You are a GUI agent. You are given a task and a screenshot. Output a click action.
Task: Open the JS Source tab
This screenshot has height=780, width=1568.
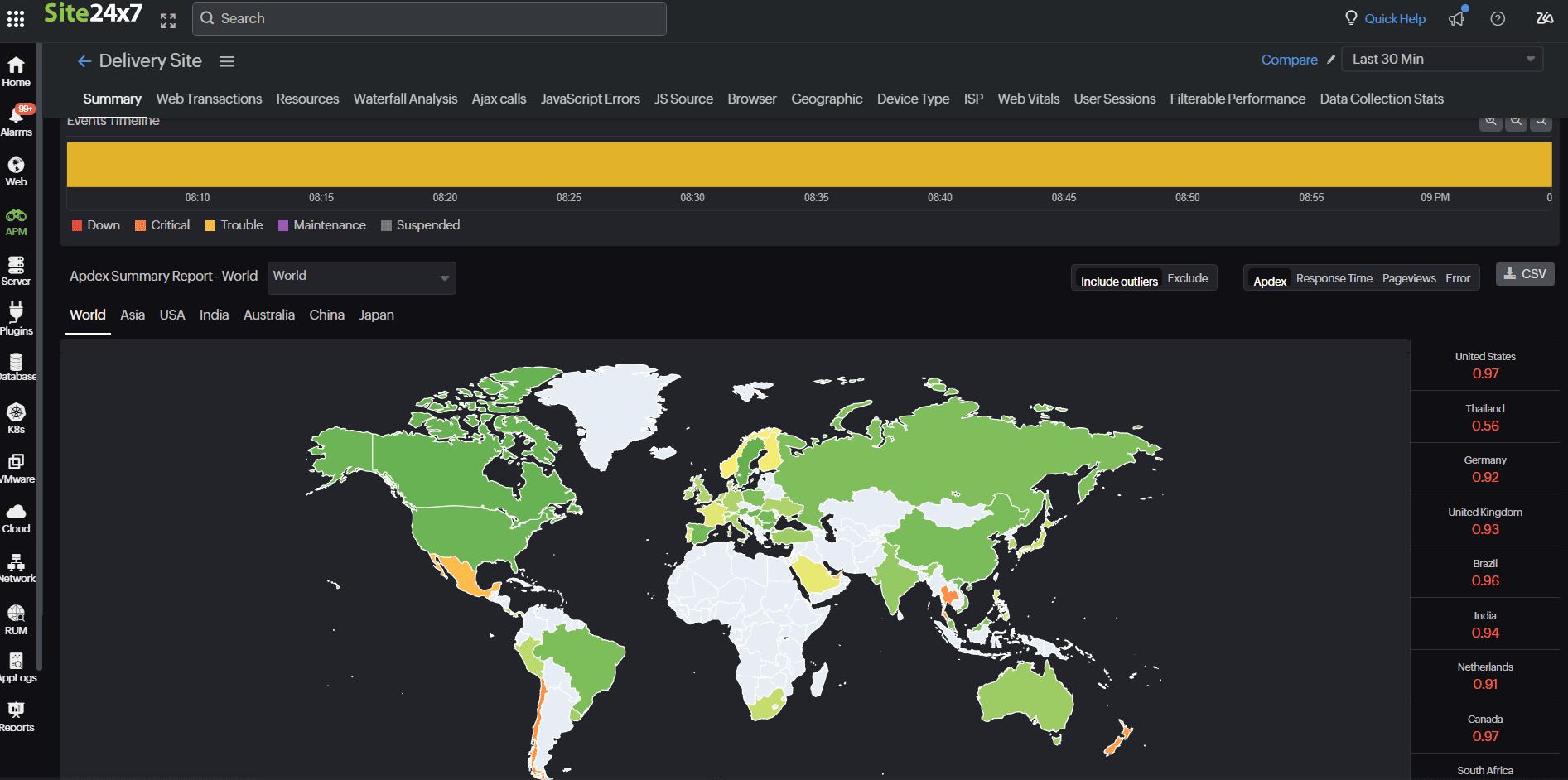pyautogui.click(x=683, y=99)
